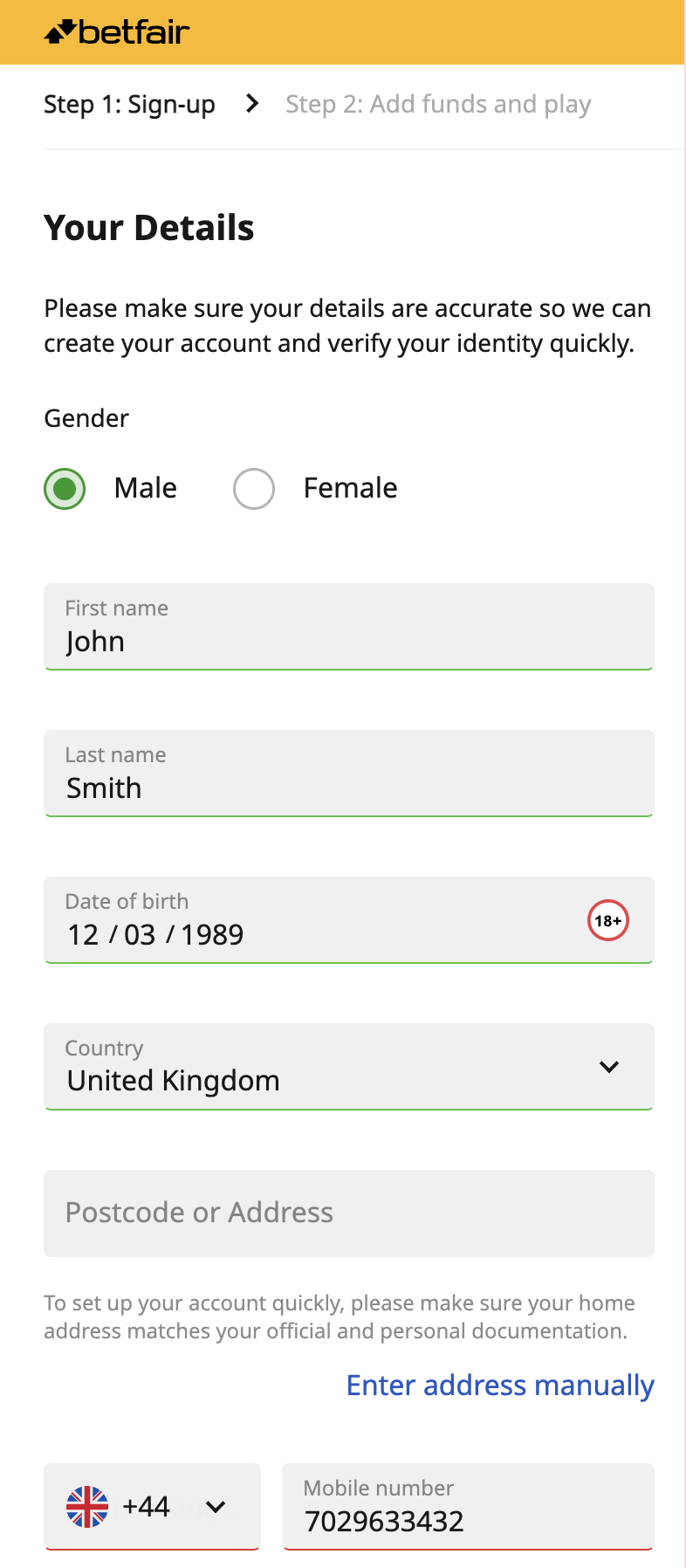Click the Country dropdown chevron arrow
This screenshot has height=1568, width=686.
click(x=609, y=1067)
